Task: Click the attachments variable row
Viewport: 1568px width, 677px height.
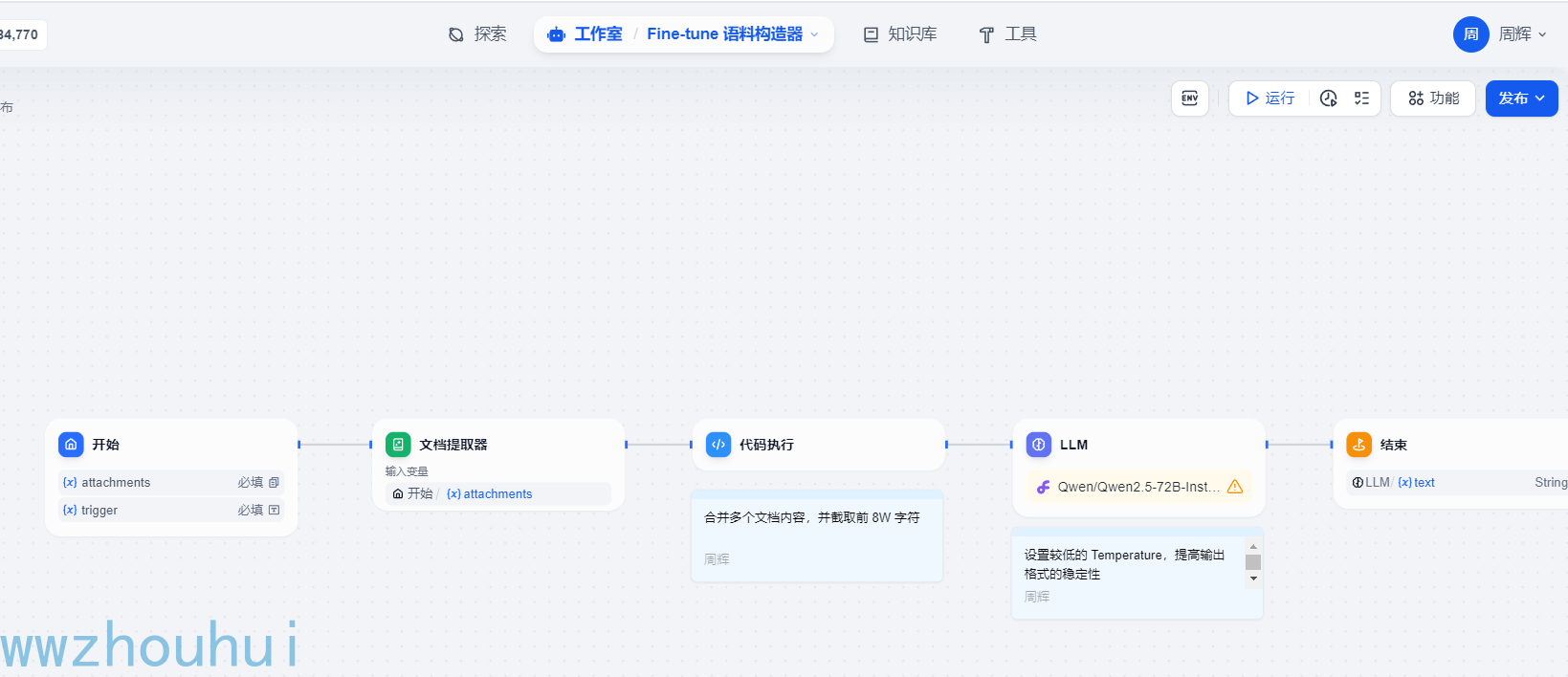Action: [171, 483]
